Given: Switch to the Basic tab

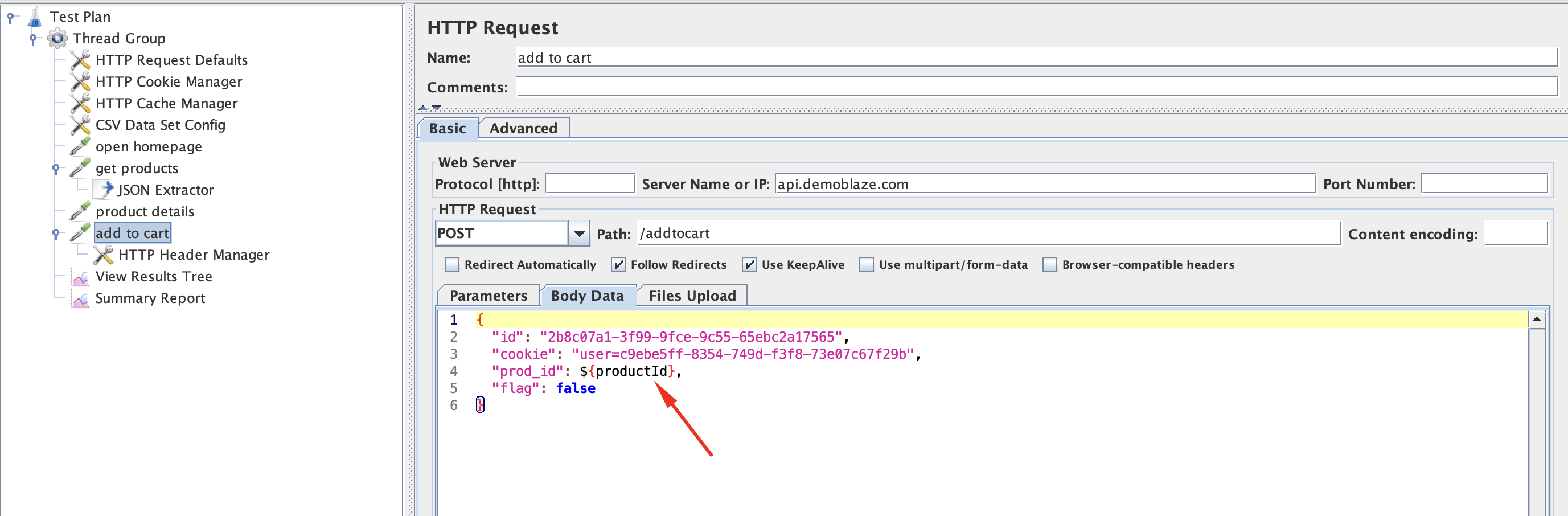Looking at the screenshot, I should pos(448,128).
